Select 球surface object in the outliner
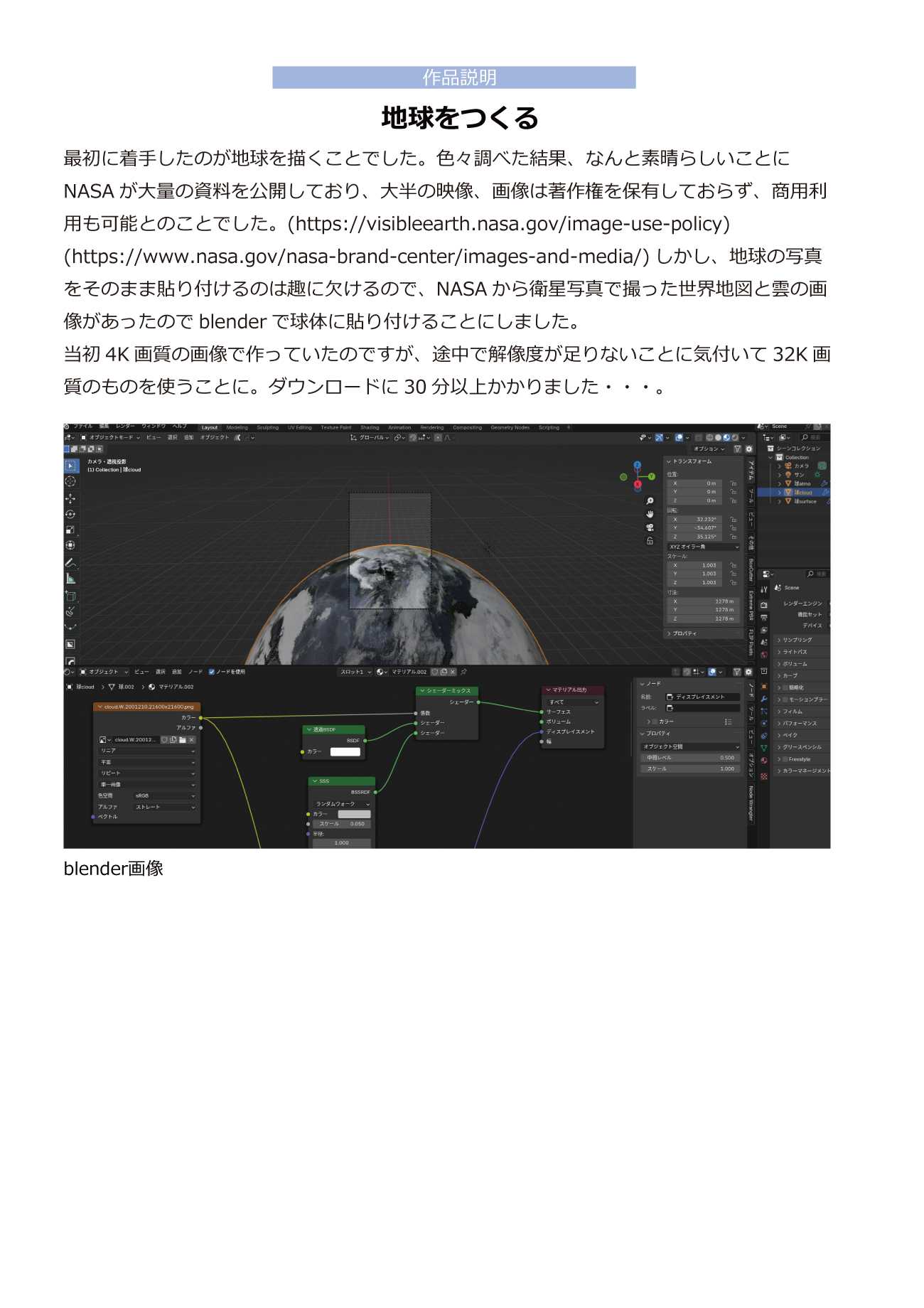The width and height of the screenshot is (924, 1308). (x=805, y=502)
